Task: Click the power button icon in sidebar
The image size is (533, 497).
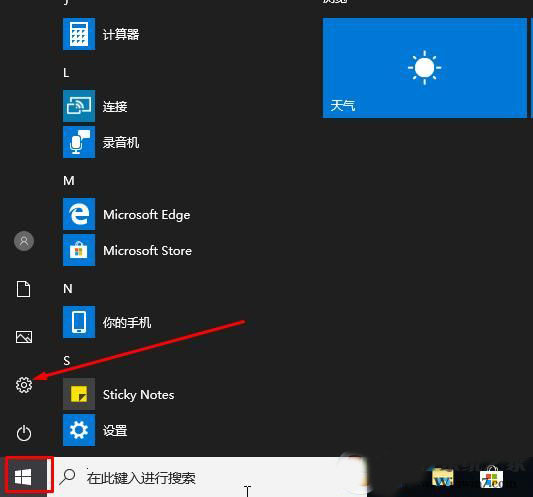Action: point(24,433)
